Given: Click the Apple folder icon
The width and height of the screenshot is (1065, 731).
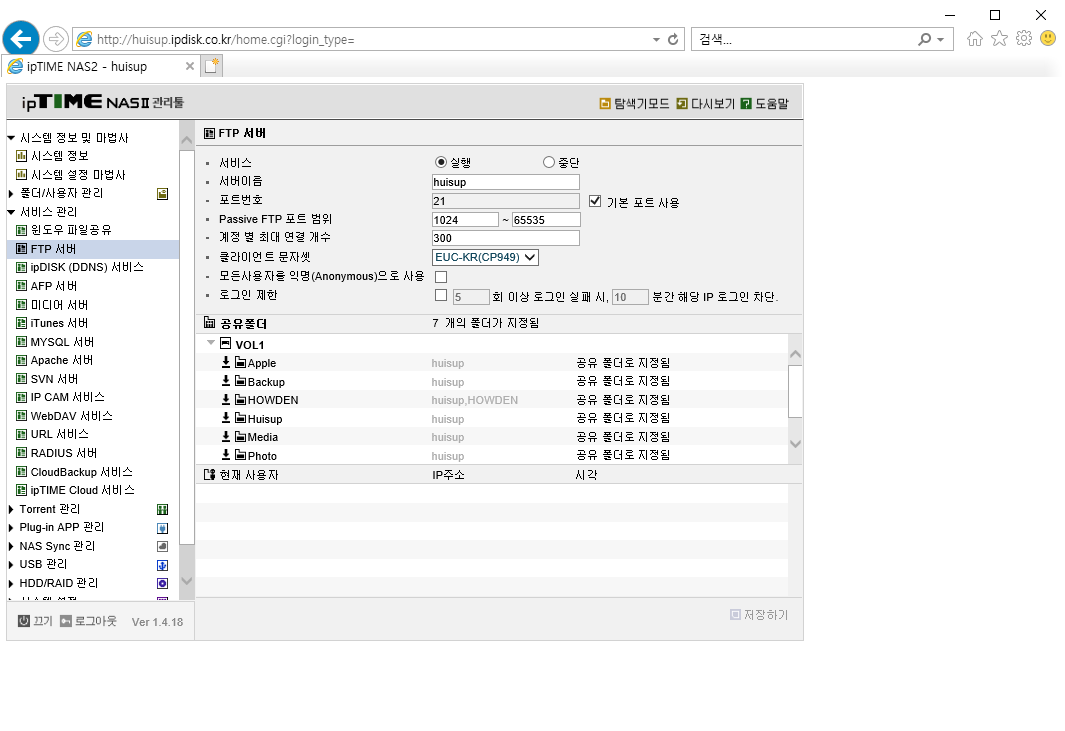Looking at the screenshot, I should pos(240,362).
